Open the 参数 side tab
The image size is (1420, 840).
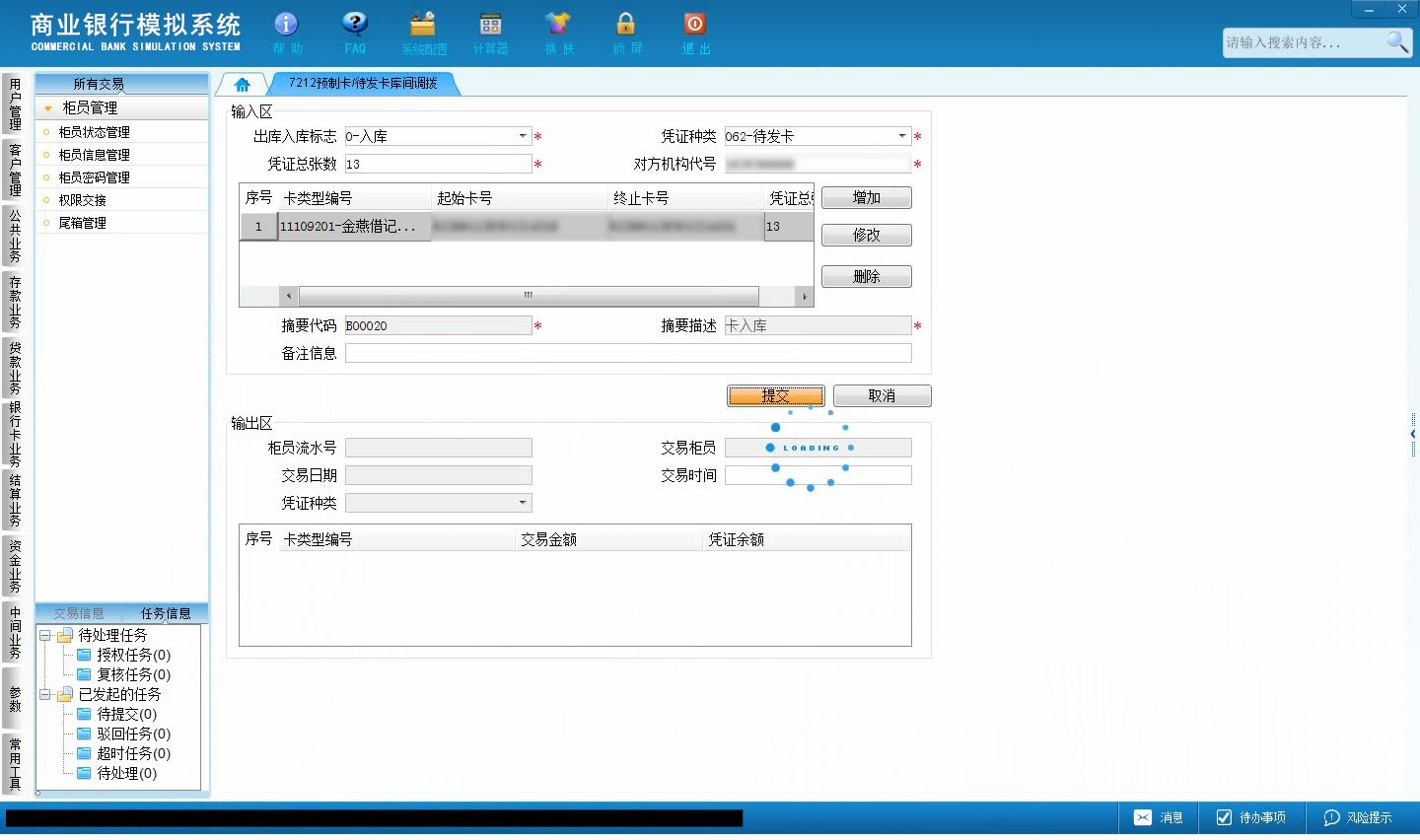(x=14, y=698)
